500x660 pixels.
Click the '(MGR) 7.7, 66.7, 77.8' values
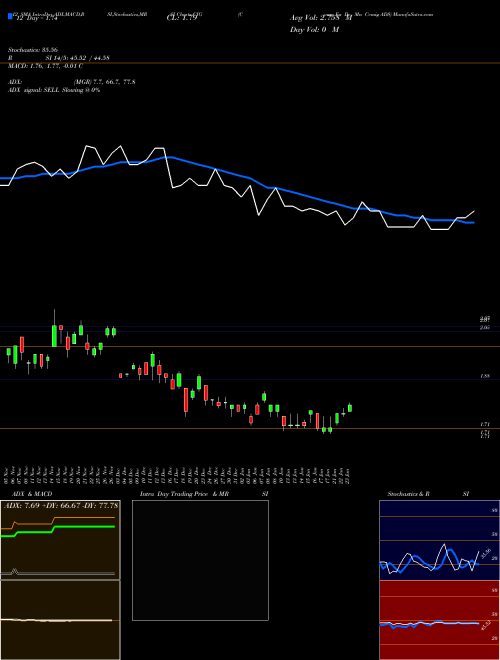104,82
